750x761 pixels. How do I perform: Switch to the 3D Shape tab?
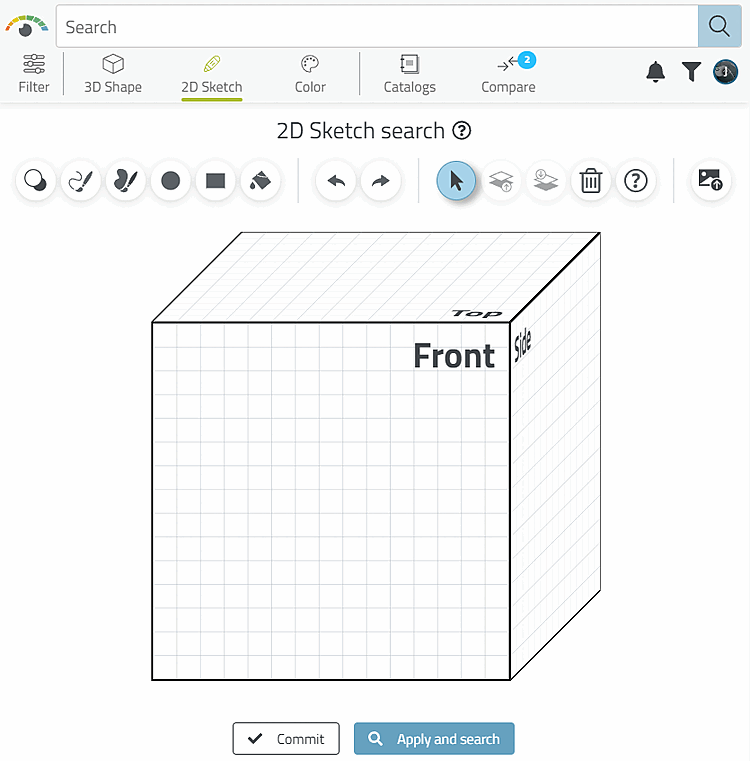click(113, 74)
